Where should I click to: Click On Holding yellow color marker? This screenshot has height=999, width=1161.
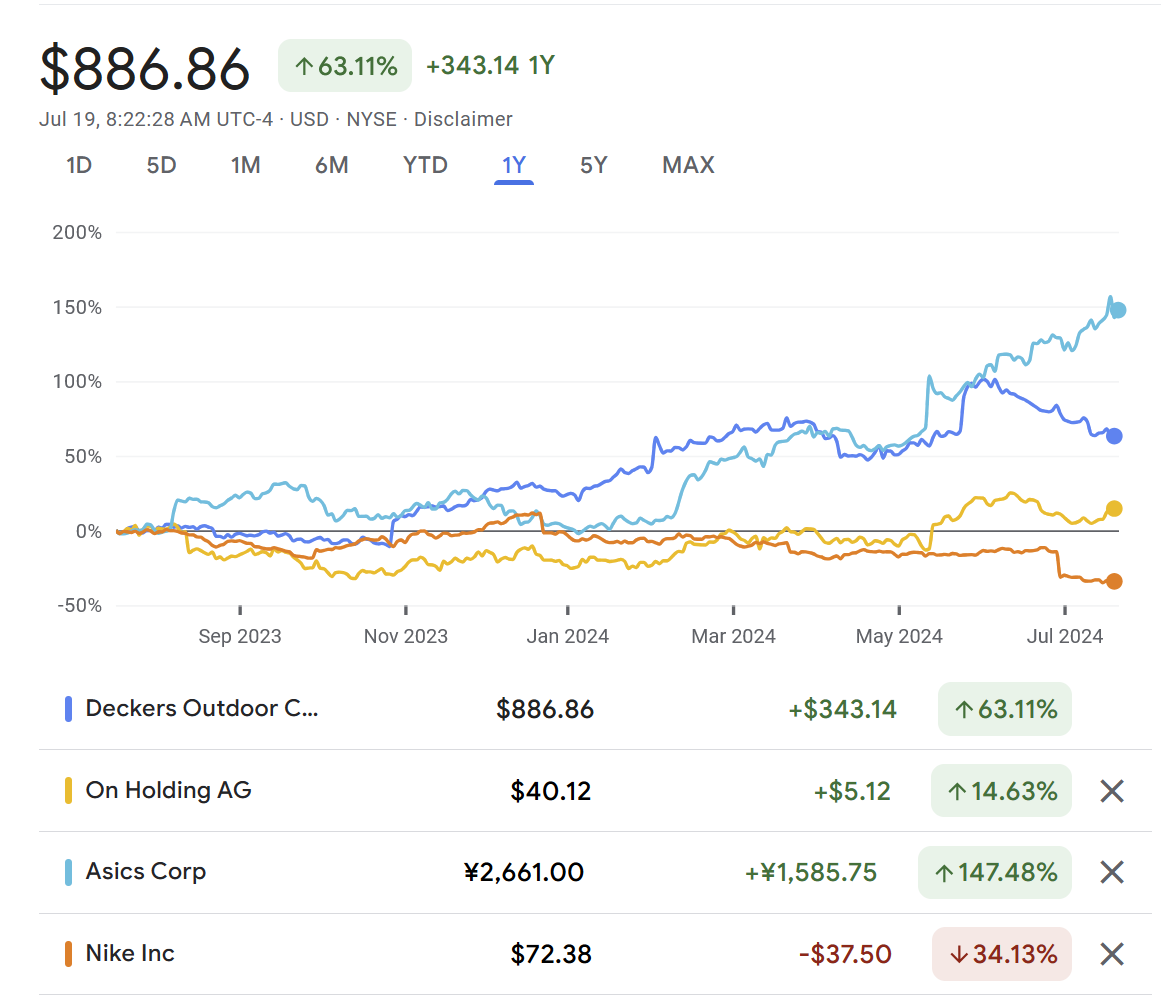pyautogui.click(x=68, y=790)
